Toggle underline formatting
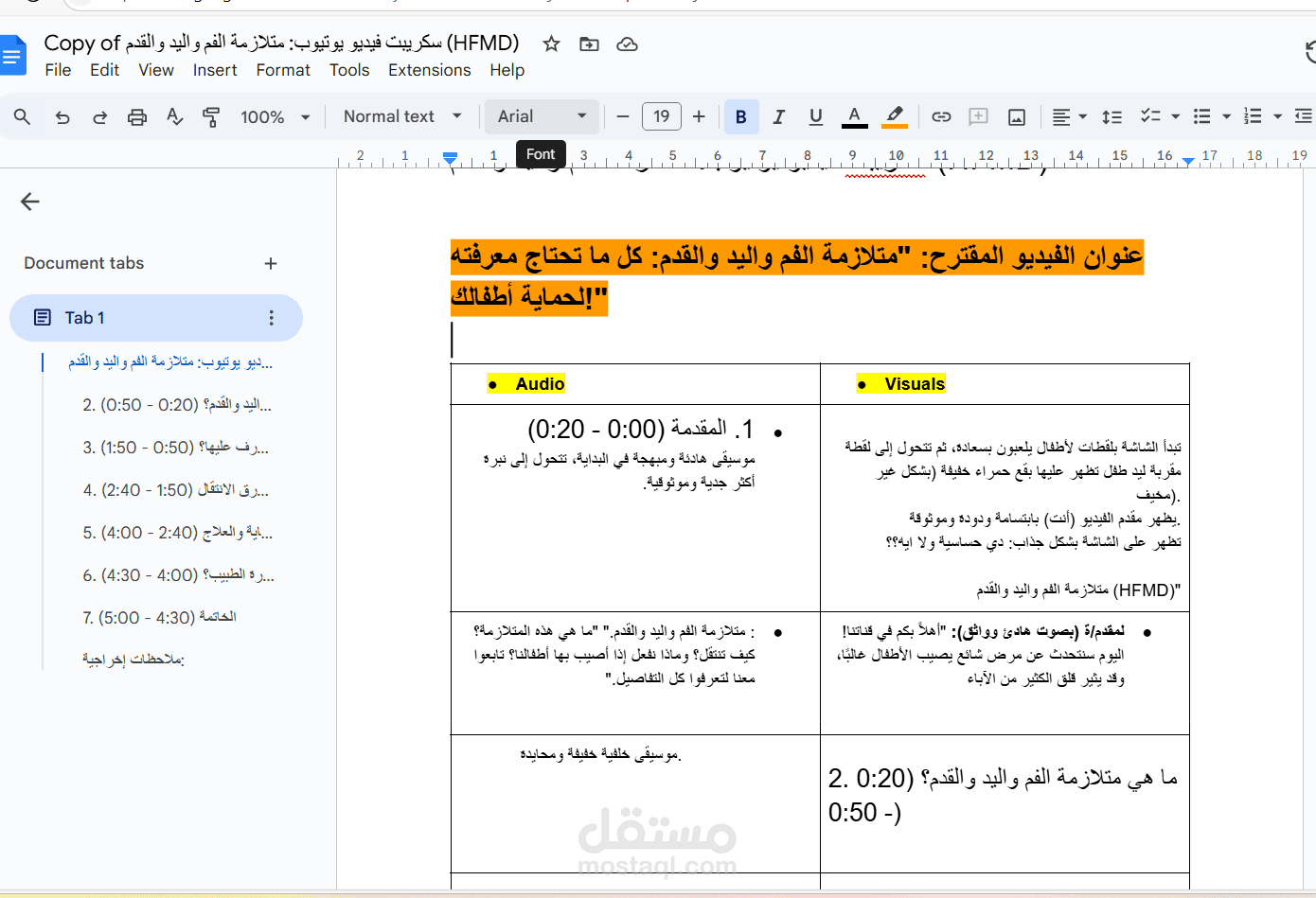This screenshot has height=898, width=1316. [x=815, y=116]
